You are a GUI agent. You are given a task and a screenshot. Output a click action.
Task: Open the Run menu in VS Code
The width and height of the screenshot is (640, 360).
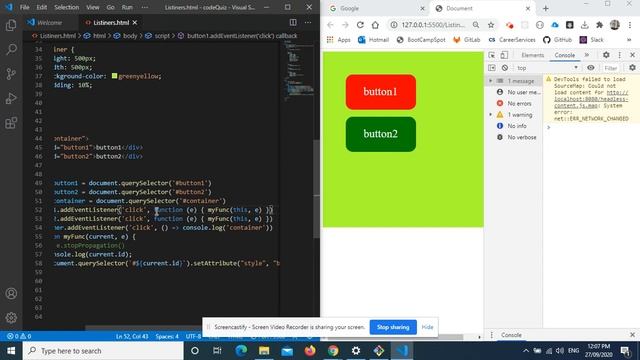point(127,7)
